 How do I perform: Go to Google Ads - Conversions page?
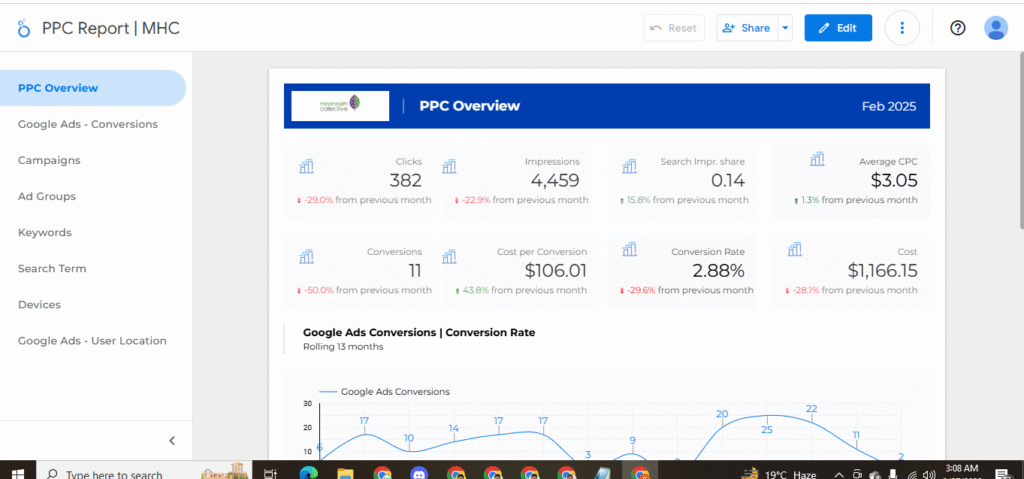(88, 124)
